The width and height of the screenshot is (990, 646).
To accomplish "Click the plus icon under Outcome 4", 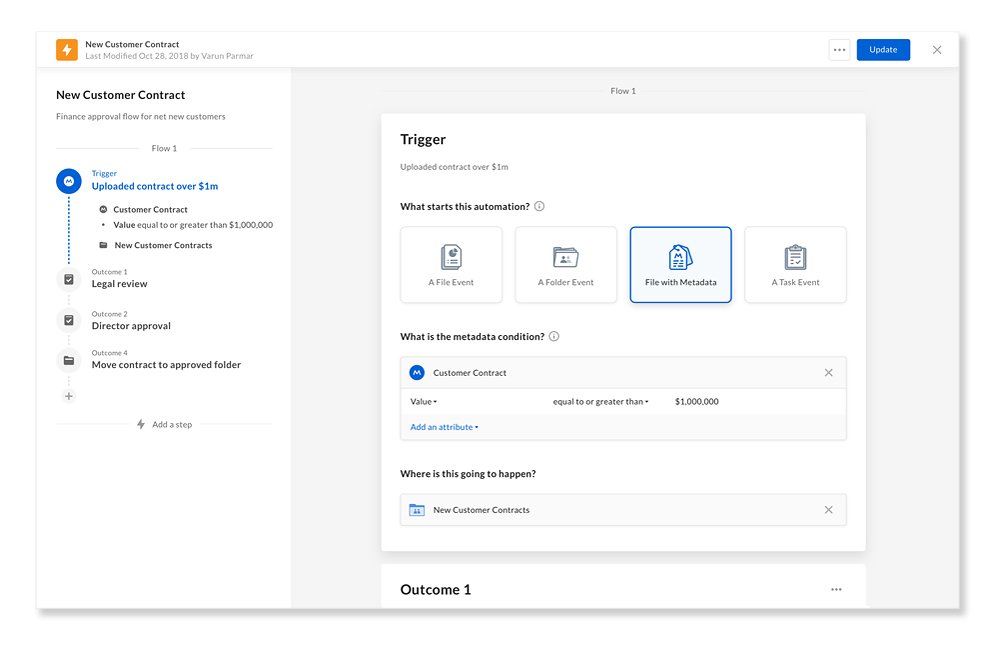I will [68, 396].
